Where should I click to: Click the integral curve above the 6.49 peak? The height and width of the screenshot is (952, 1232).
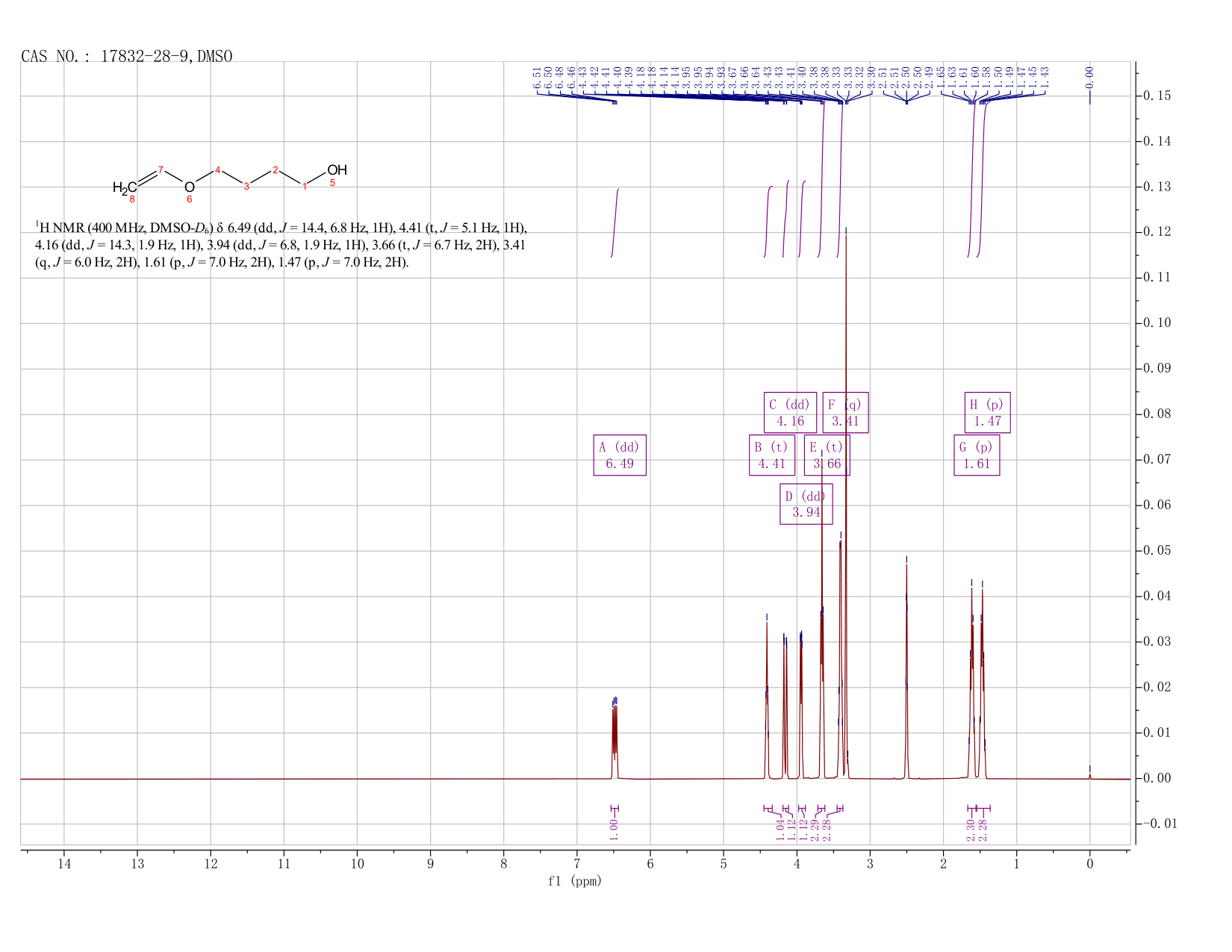pos(615,223)
